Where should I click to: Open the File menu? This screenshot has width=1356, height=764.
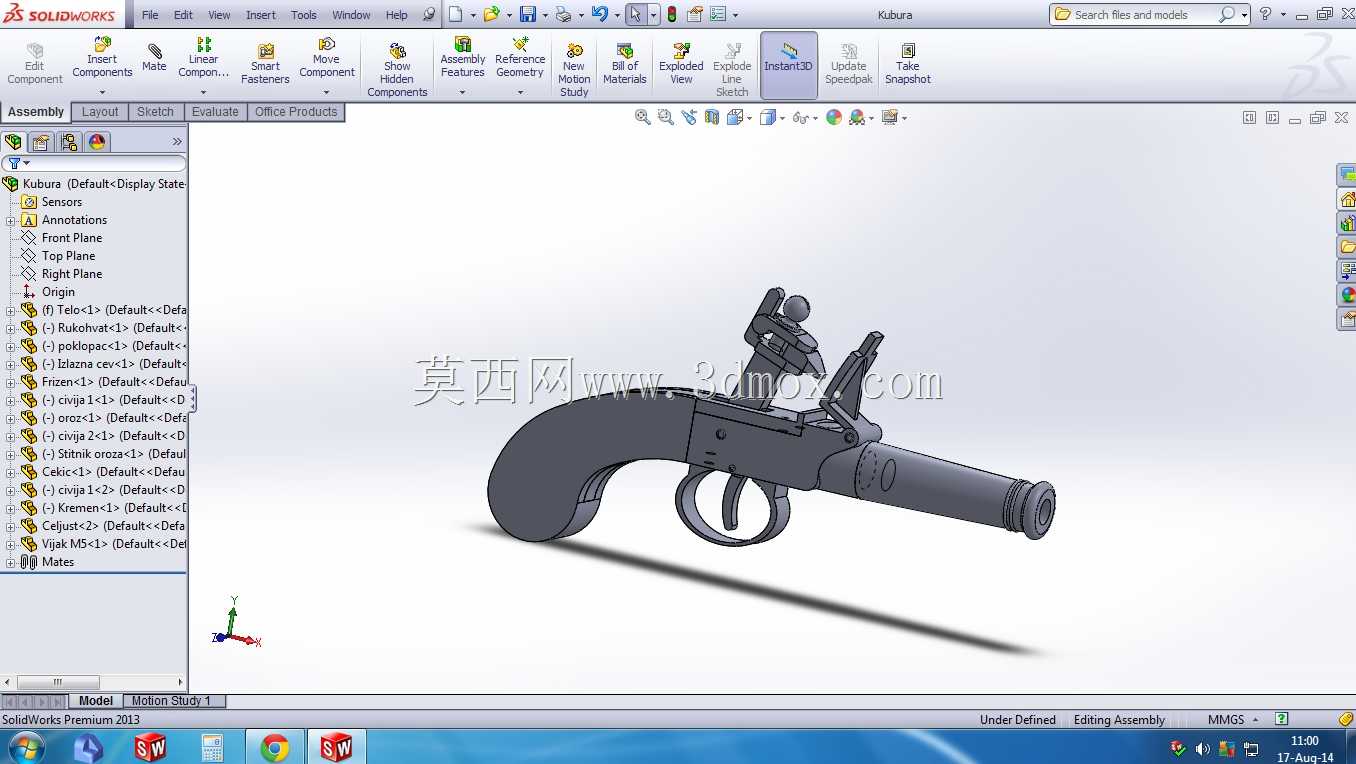150,15
